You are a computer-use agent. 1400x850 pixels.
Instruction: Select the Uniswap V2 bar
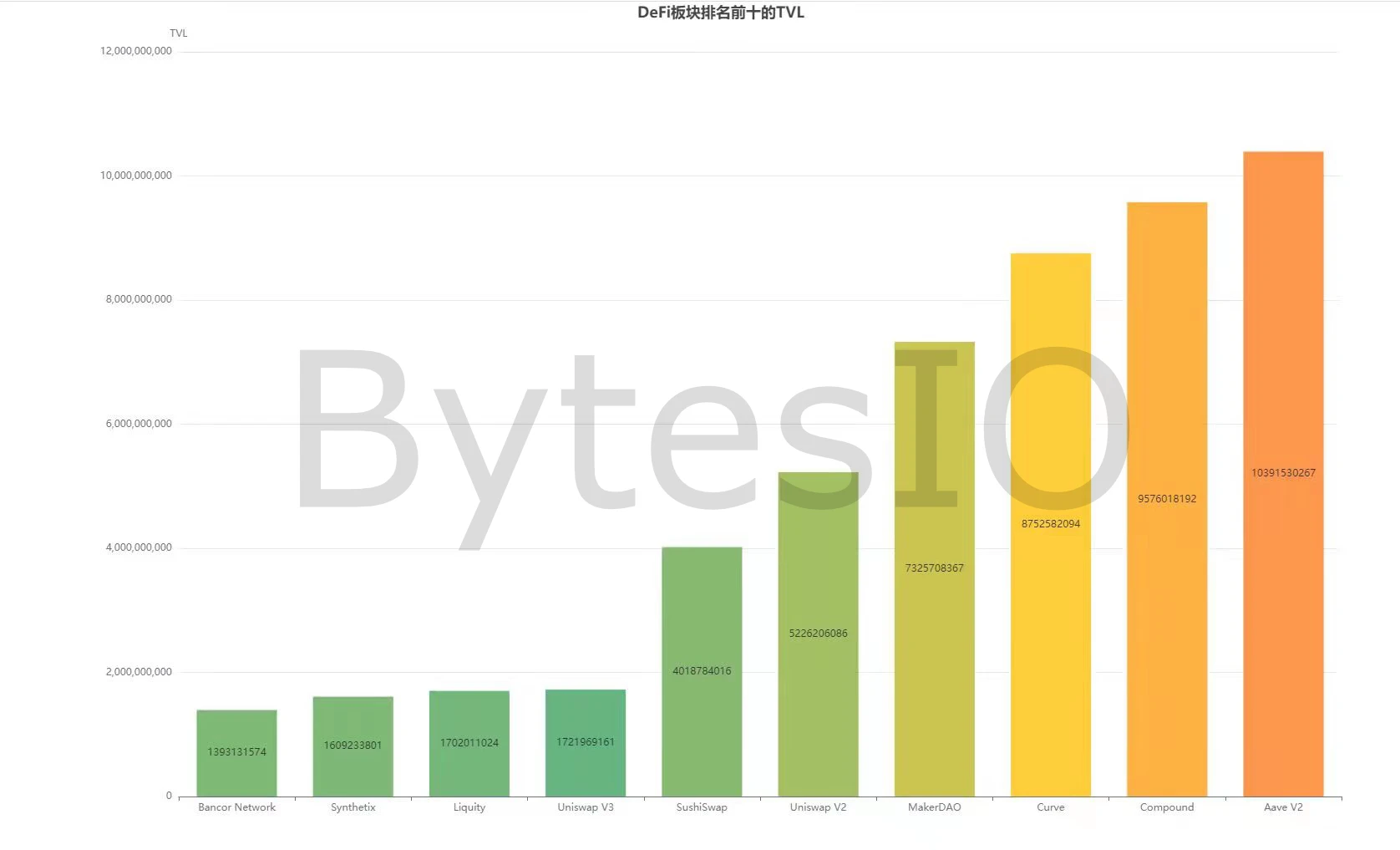[819, 634]
